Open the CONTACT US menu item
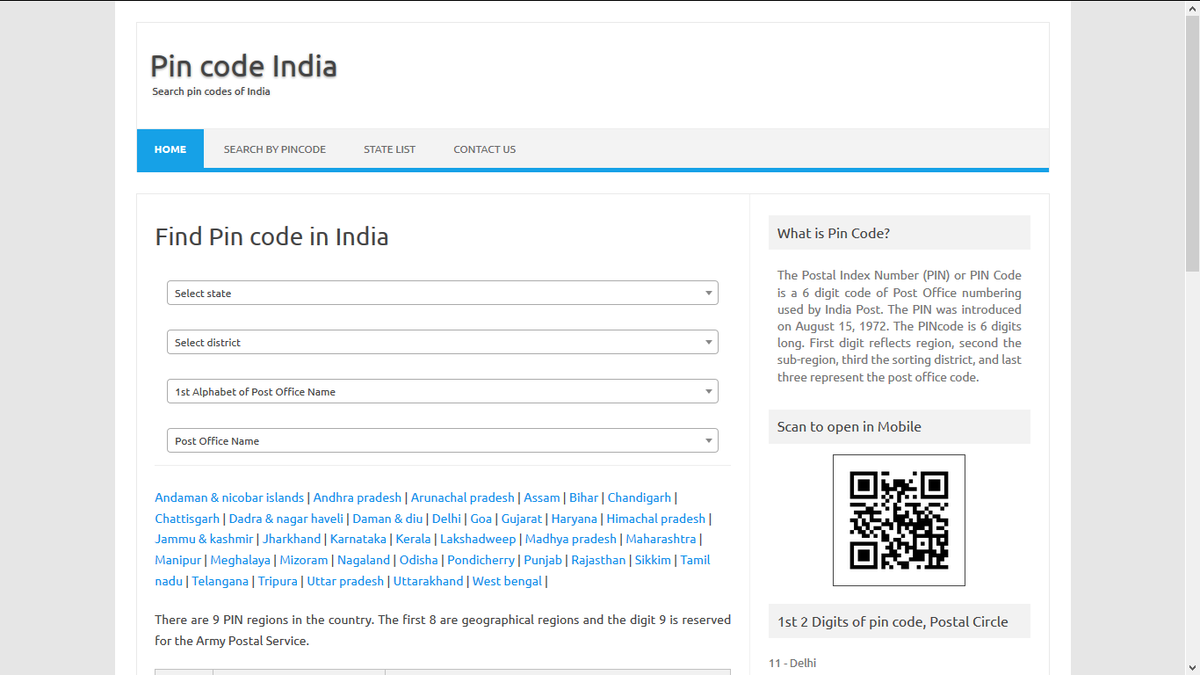The width and height of the screenshot is (1200, 675). [x=485, y=149]
